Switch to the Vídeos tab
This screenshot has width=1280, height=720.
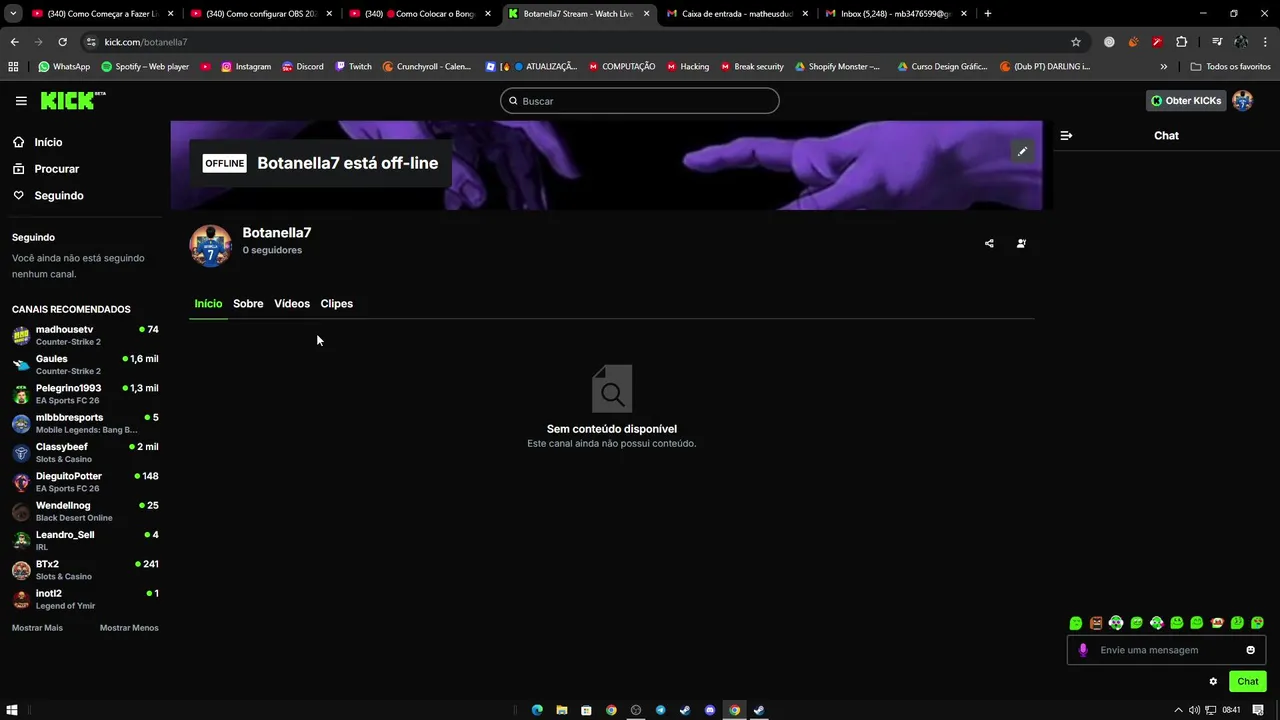tap(292, 304)
